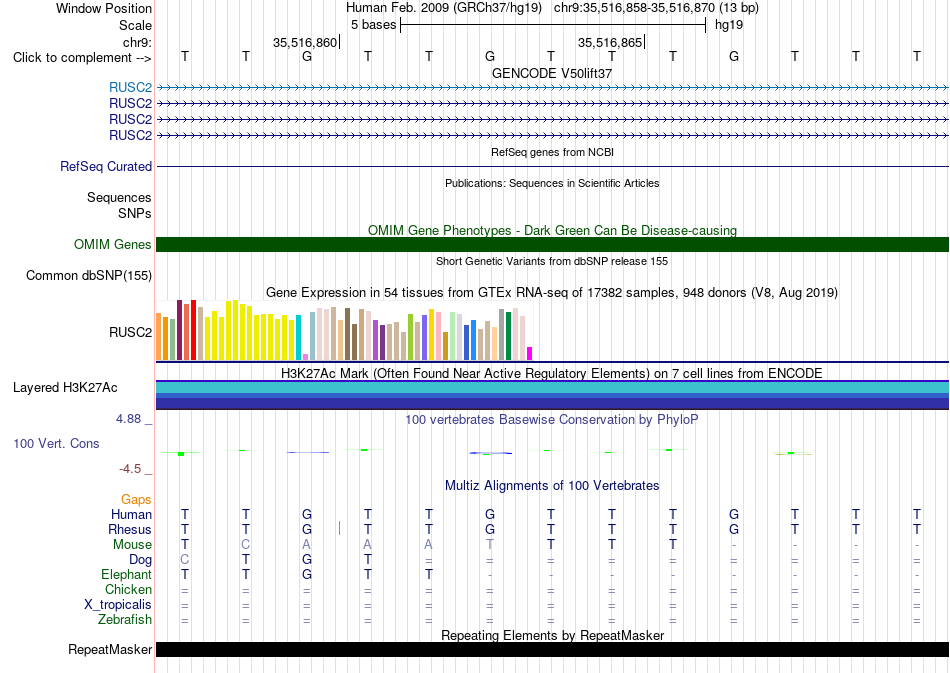This screenshot has height=673, width=950.
Task: Select the RefSeq Curated track label
Action: tap(106, 167)
